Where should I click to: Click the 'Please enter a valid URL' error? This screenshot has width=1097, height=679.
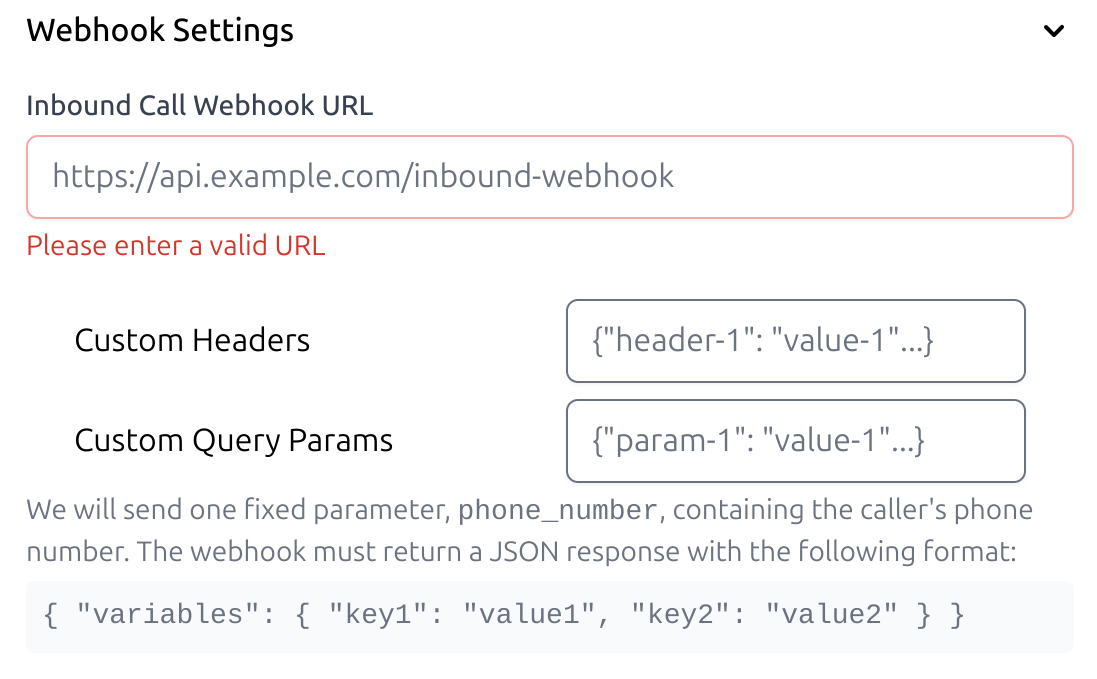pos(175,246)
